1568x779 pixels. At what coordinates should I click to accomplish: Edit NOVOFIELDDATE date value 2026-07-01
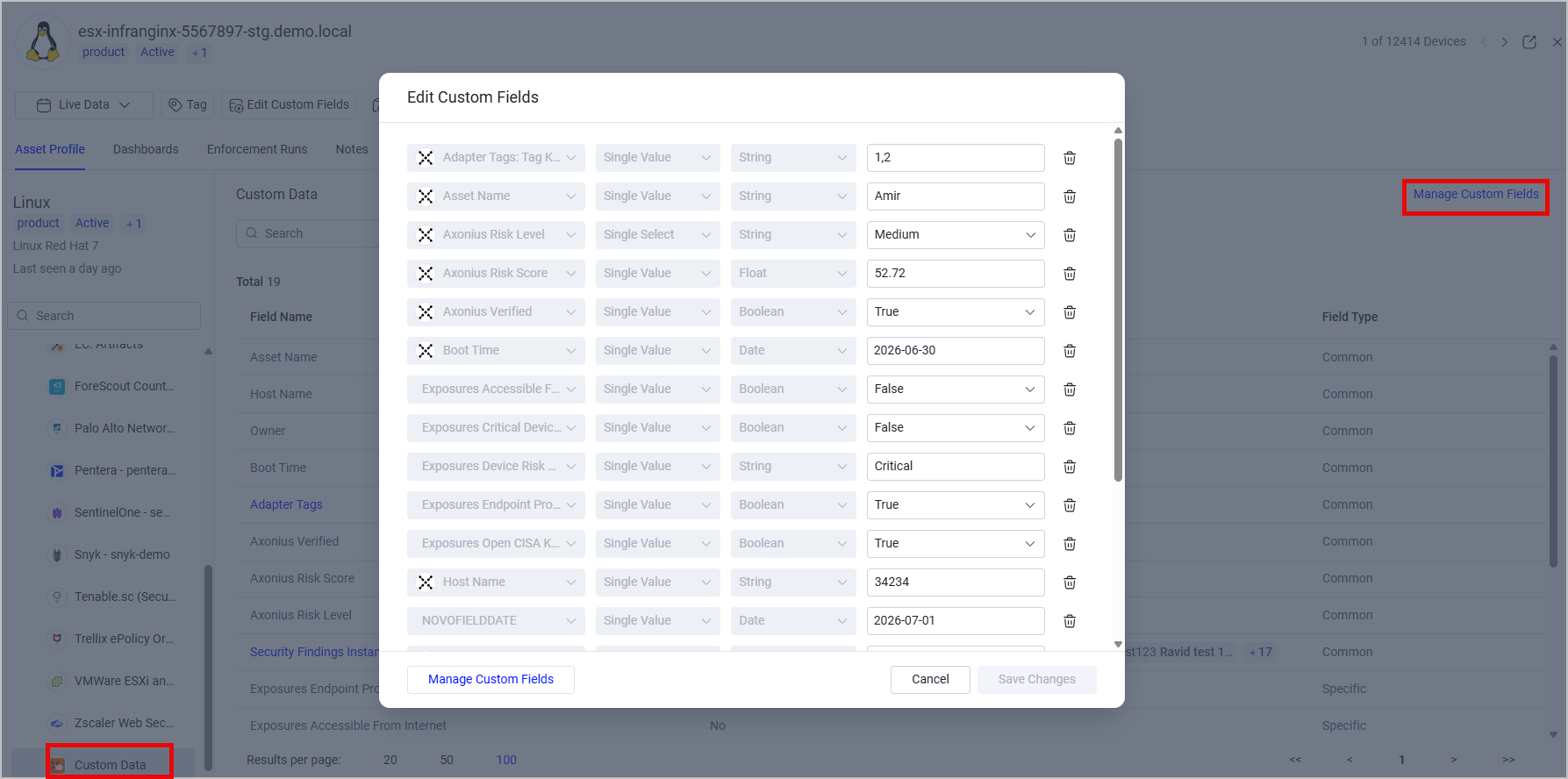(956, 621)
